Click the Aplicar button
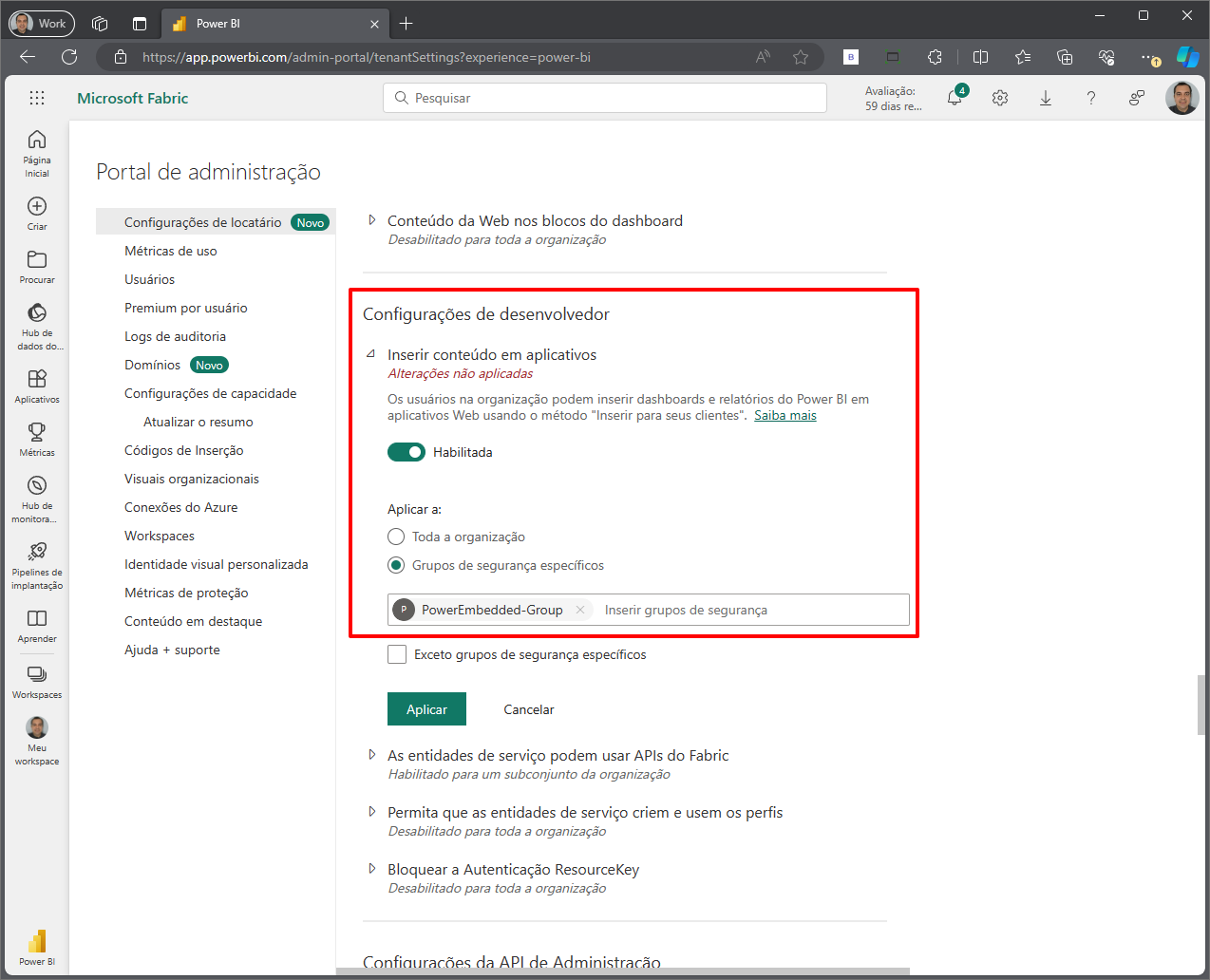The image size is (1210, 980). point(426,709)
